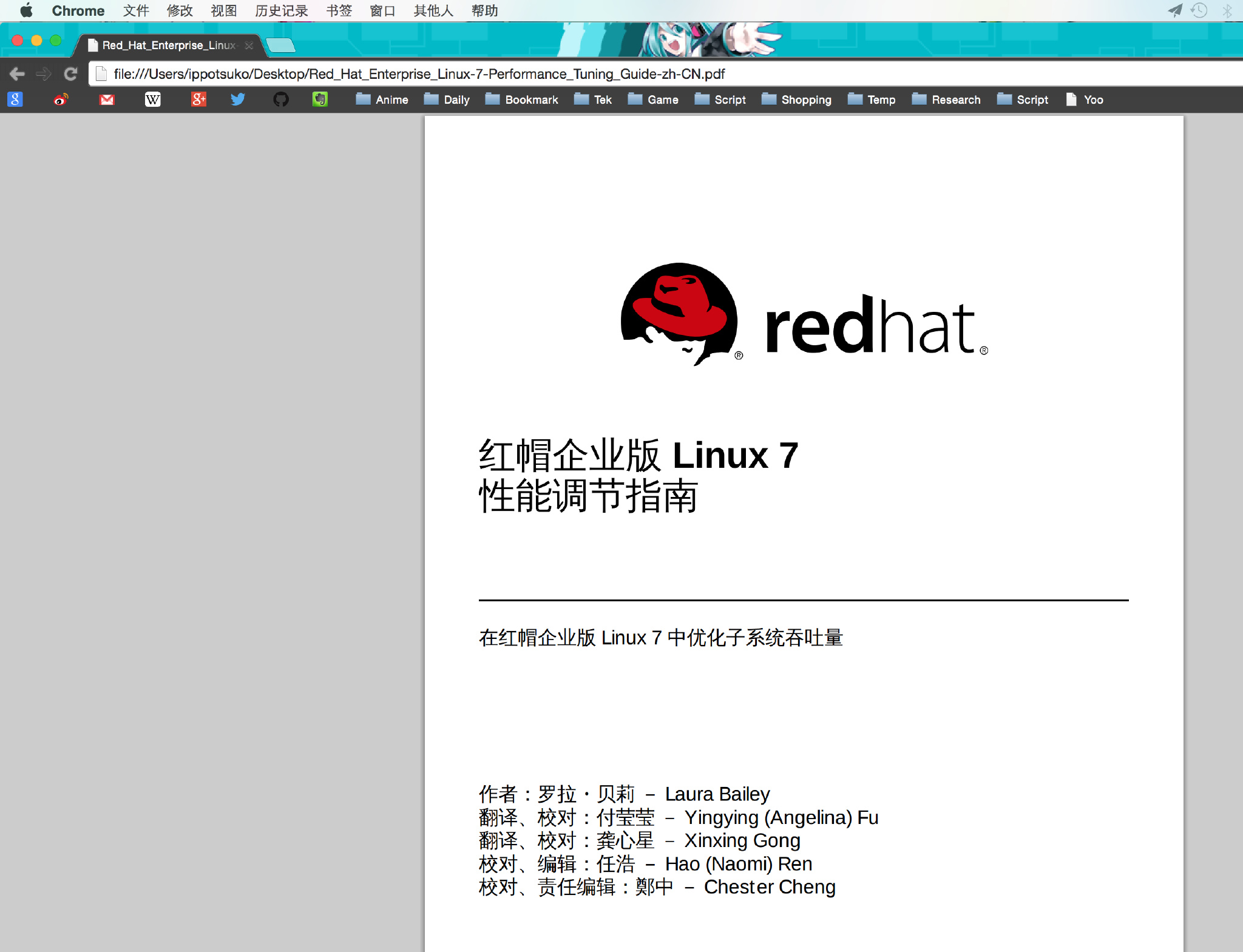Open a new tab button
This screenshot has height=952, width=1243.
(280, 45)
